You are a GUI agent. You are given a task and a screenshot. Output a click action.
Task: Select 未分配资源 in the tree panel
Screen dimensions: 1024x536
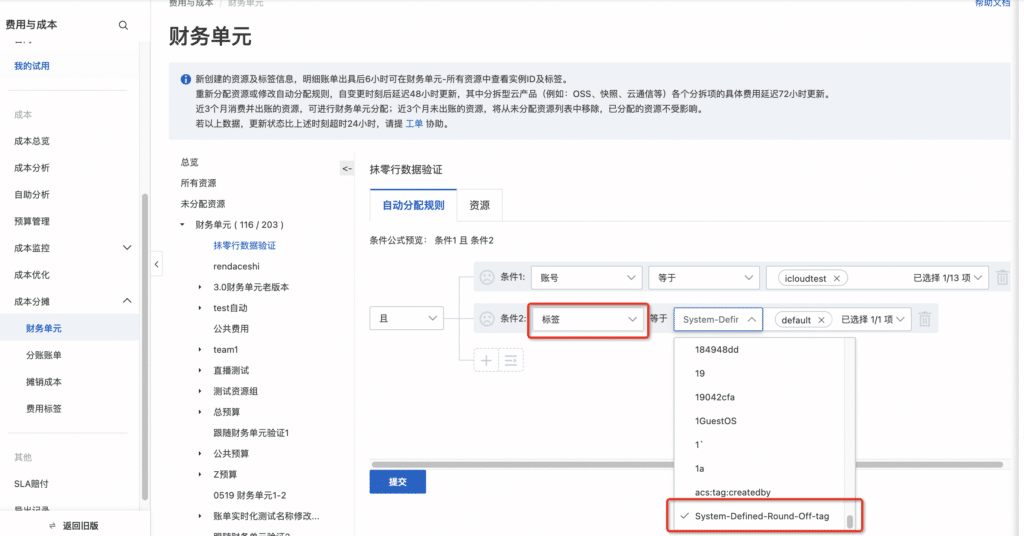click(x=203, y=204)
